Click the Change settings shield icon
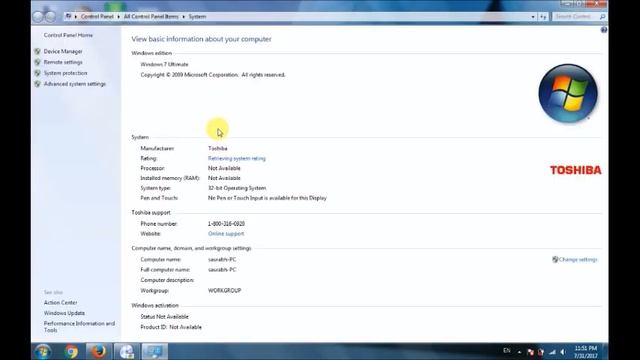Viewport: 640px width, 360px height. (x=555, y=259)
